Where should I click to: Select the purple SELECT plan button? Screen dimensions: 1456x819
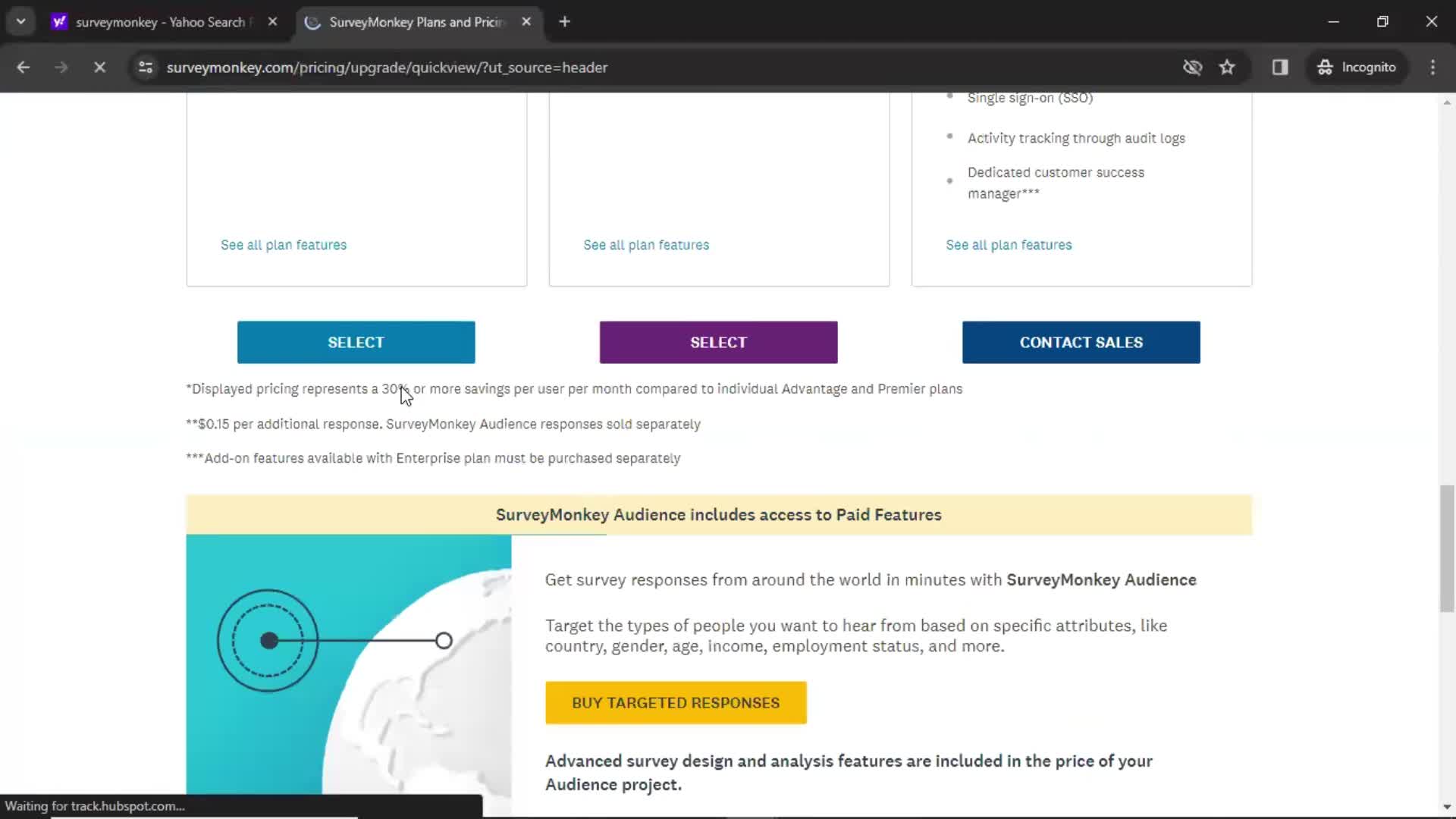coord(718,342)
